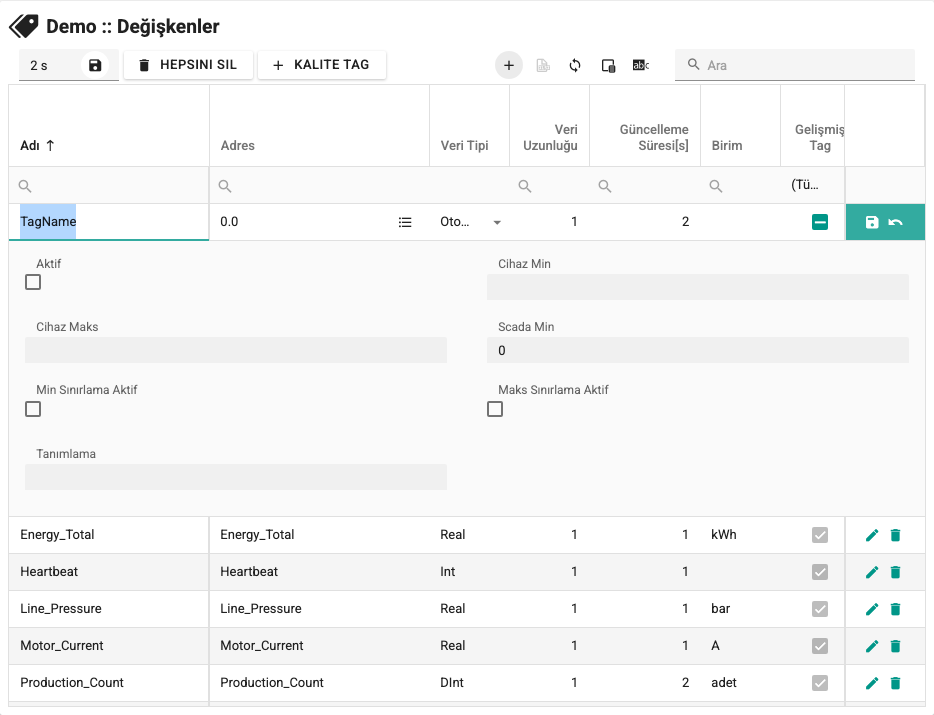Delete the Energy_Total tag

[x=895, y=535]
